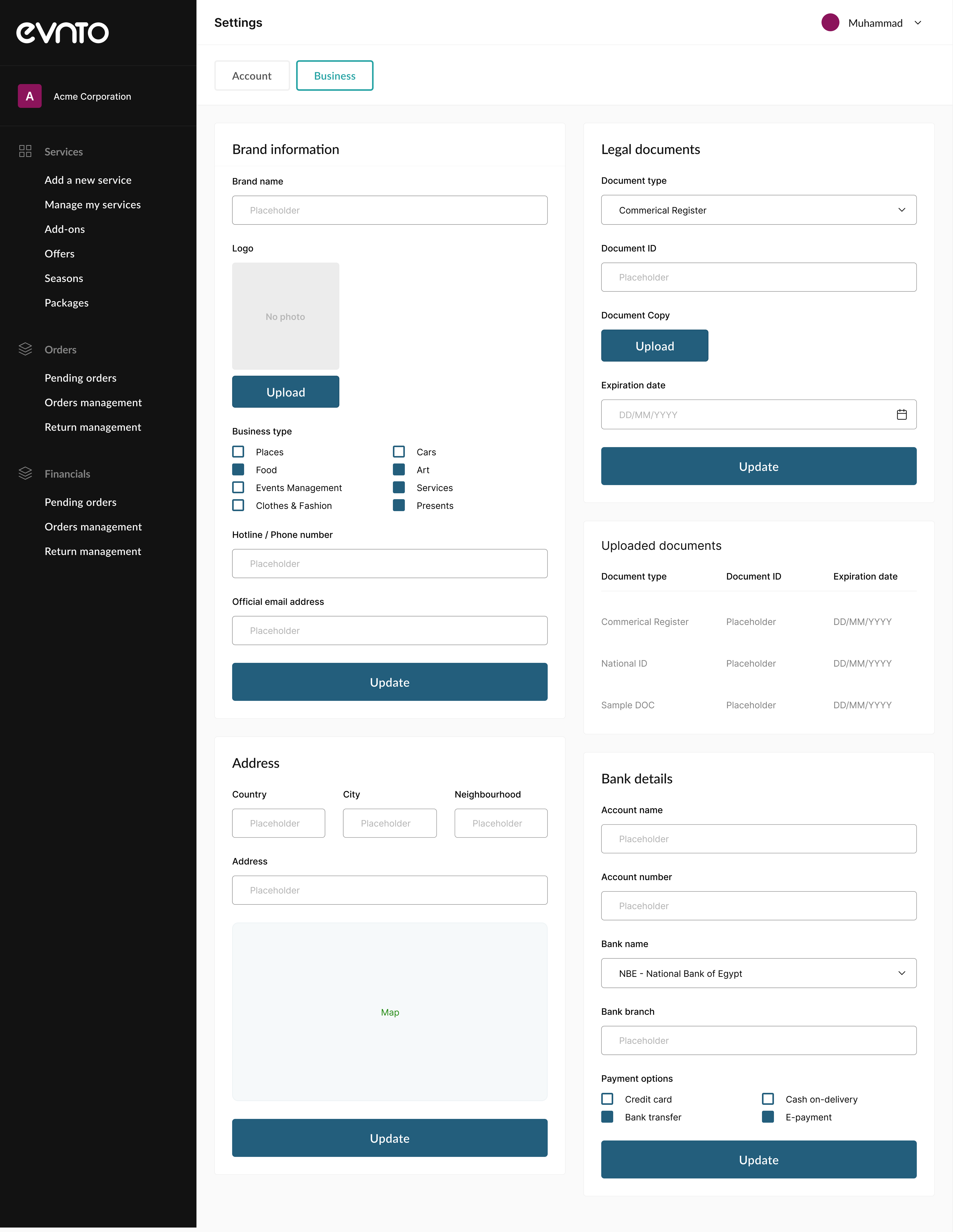Open the Document type dropdown
Screen dimensions: 953x1232
759,210
